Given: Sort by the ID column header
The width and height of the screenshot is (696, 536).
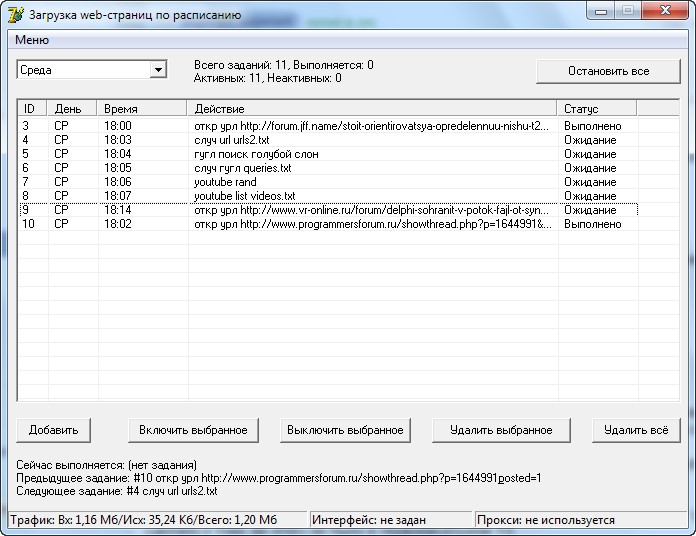Looking at the screenshot, I should [32, 109].
